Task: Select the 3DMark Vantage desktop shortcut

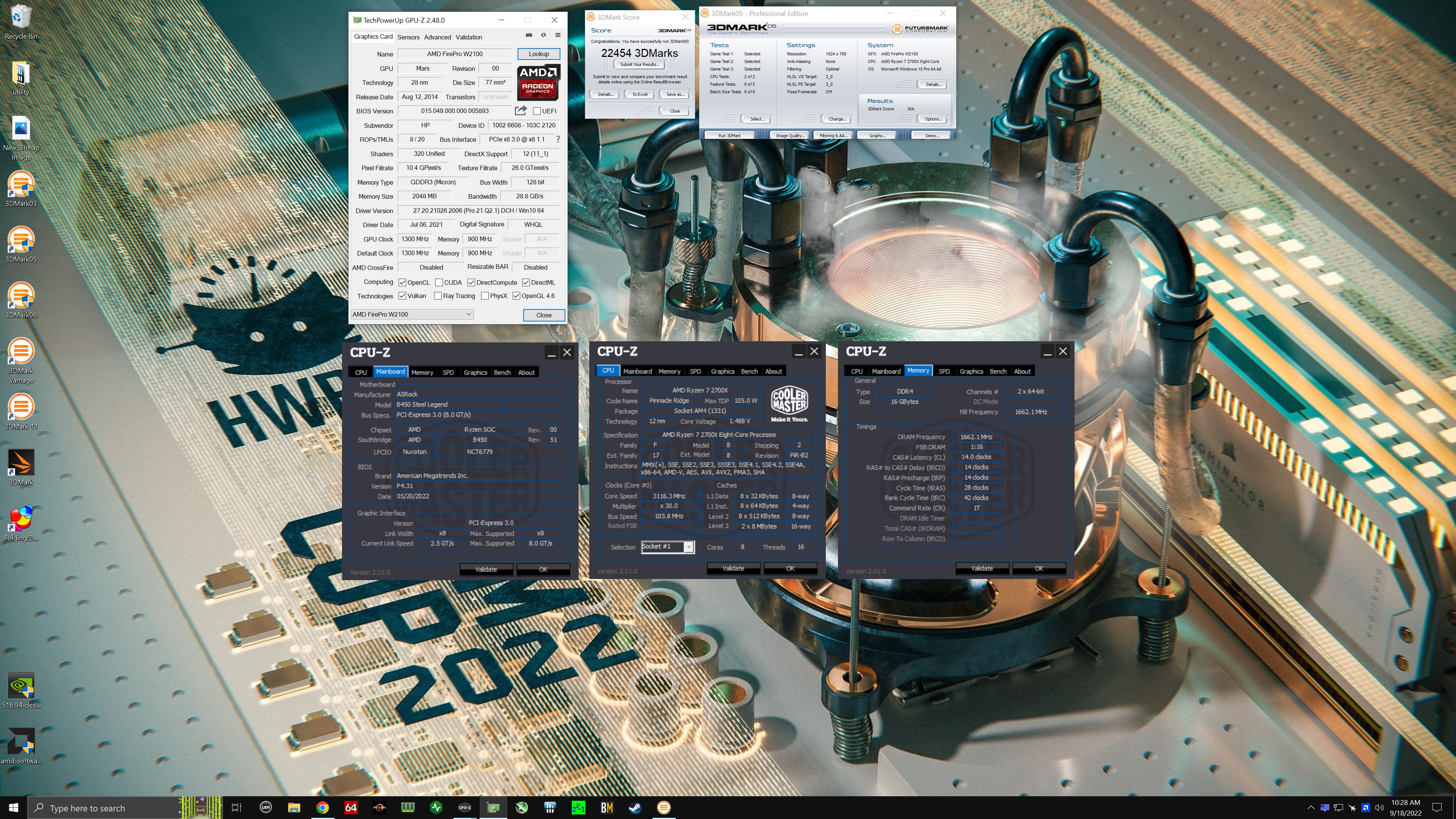Action: pos(21,361)
